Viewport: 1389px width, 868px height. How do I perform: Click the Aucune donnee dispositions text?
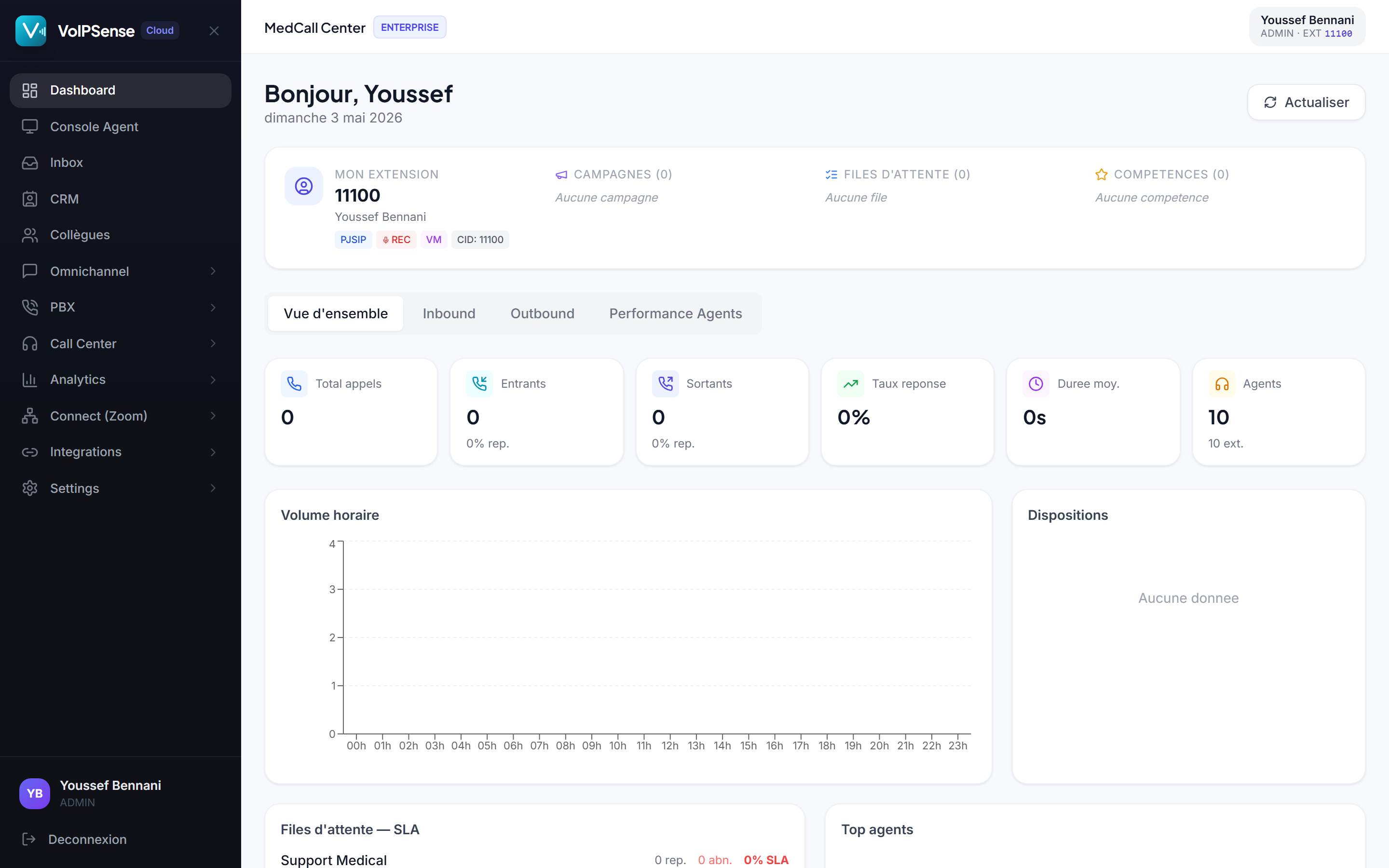point(1188,597)
